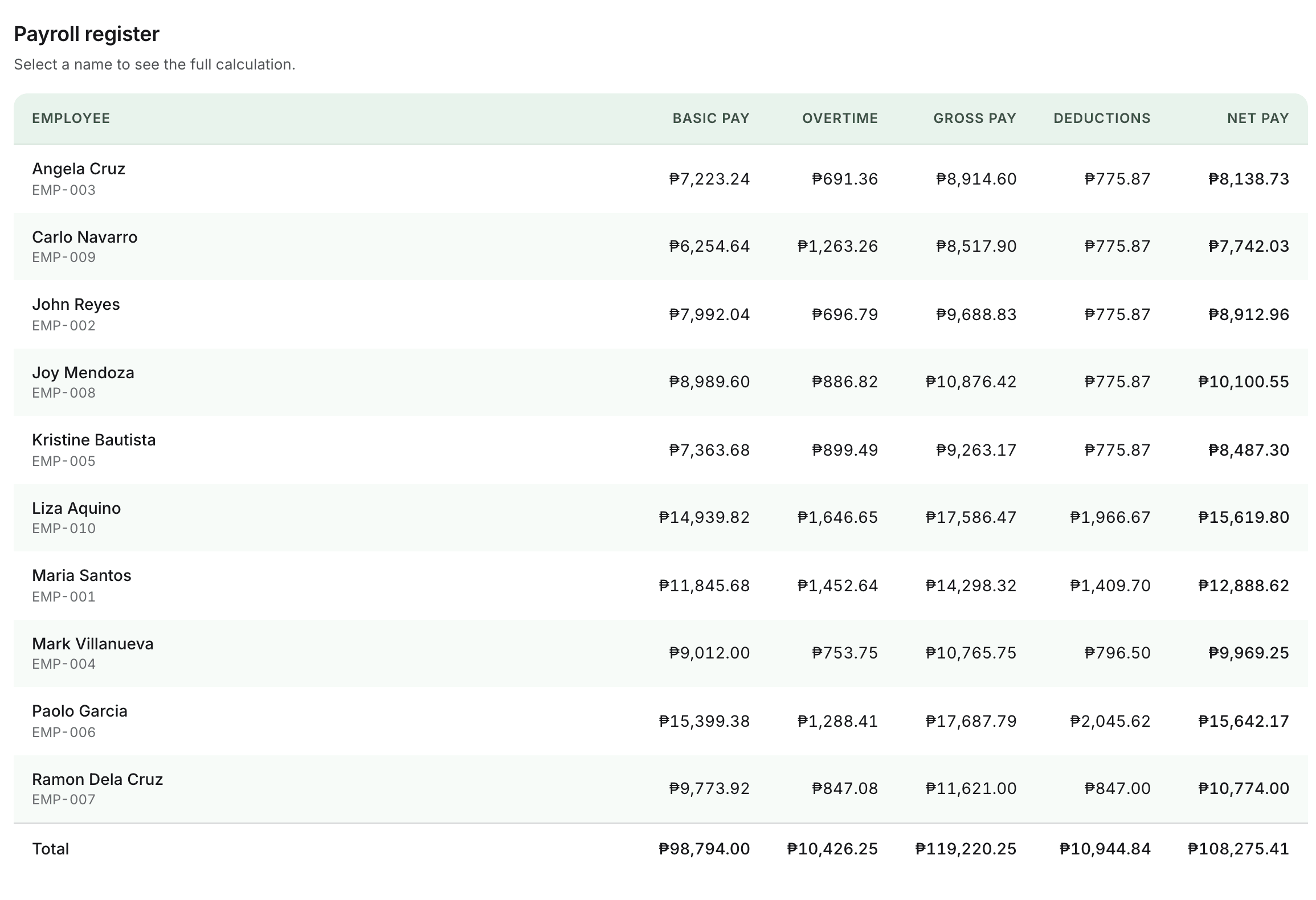Click Mark Villanueva's deductions ₱796.50
Screen dimensions: 1316x900
(x=1118, y=653)
